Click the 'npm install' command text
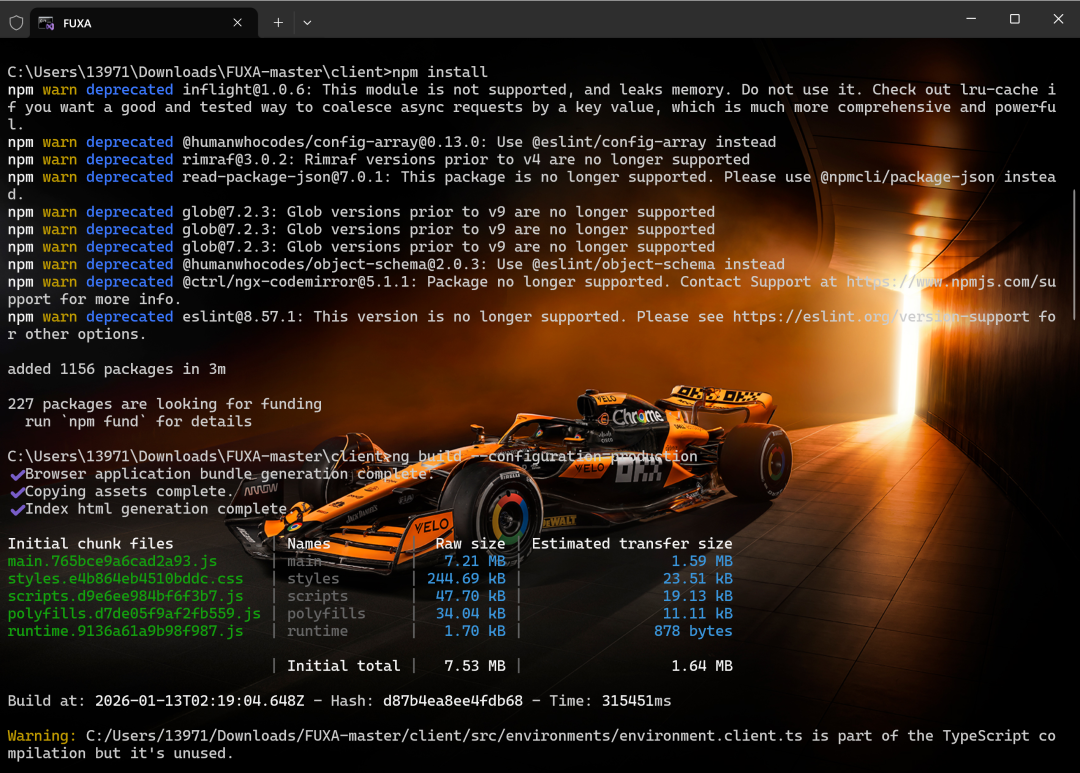1080x773 pixels. click(x=440, y=72)
